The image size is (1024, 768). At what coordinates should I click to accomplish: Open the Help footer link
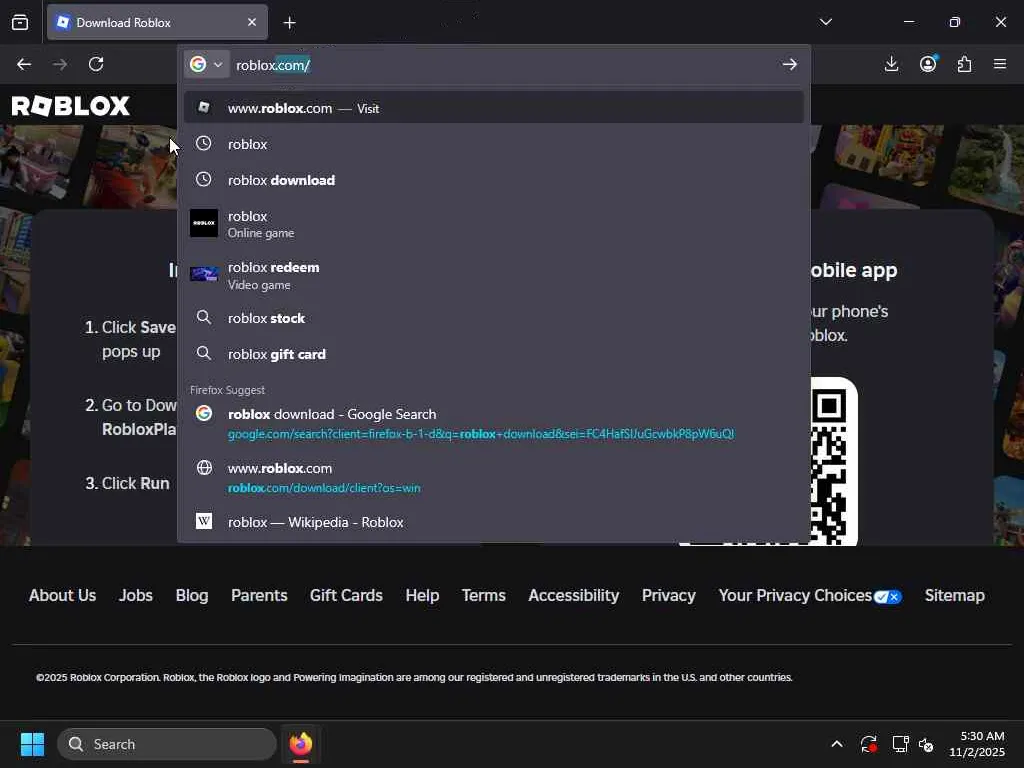[x=422, y=596]
